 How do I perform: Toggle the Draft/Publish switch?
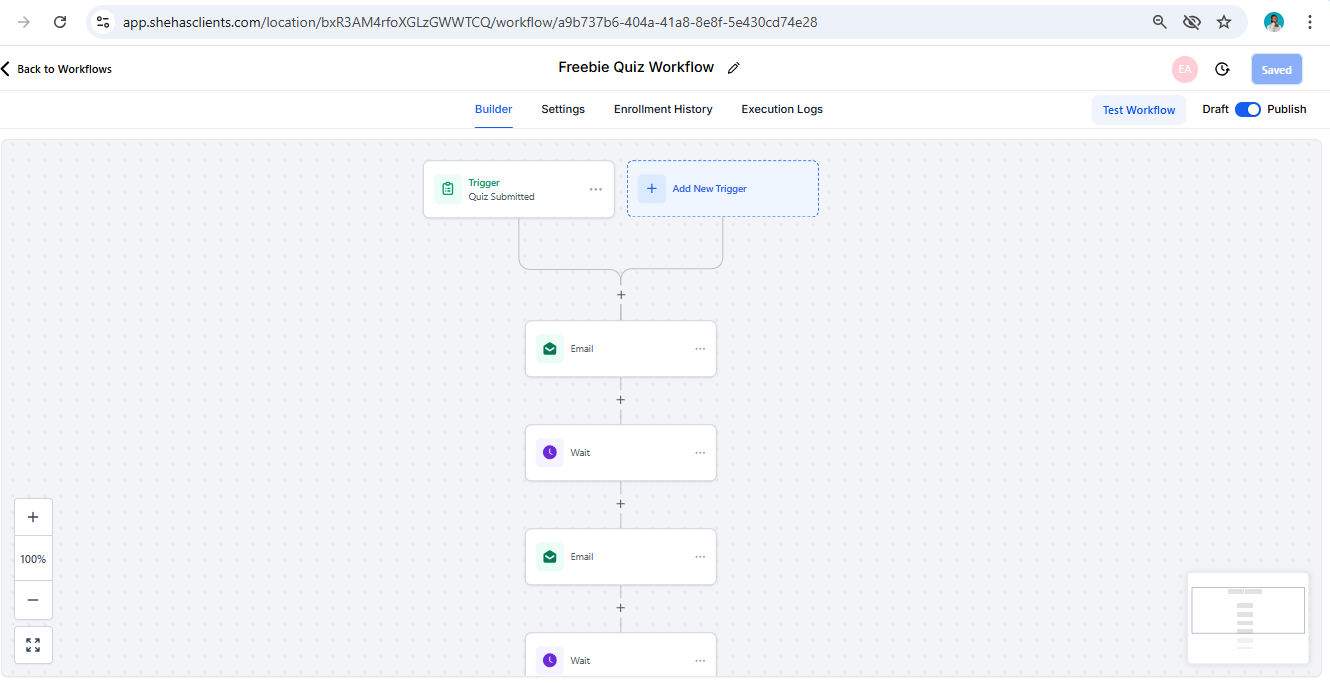[1247, 110]
